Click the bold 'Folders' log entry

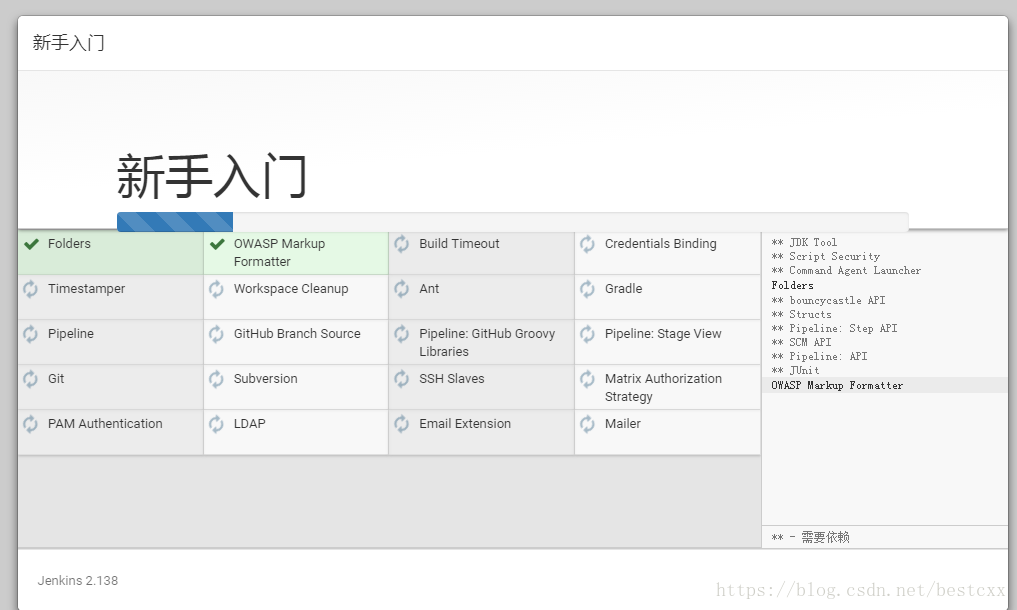pos(793,286)
